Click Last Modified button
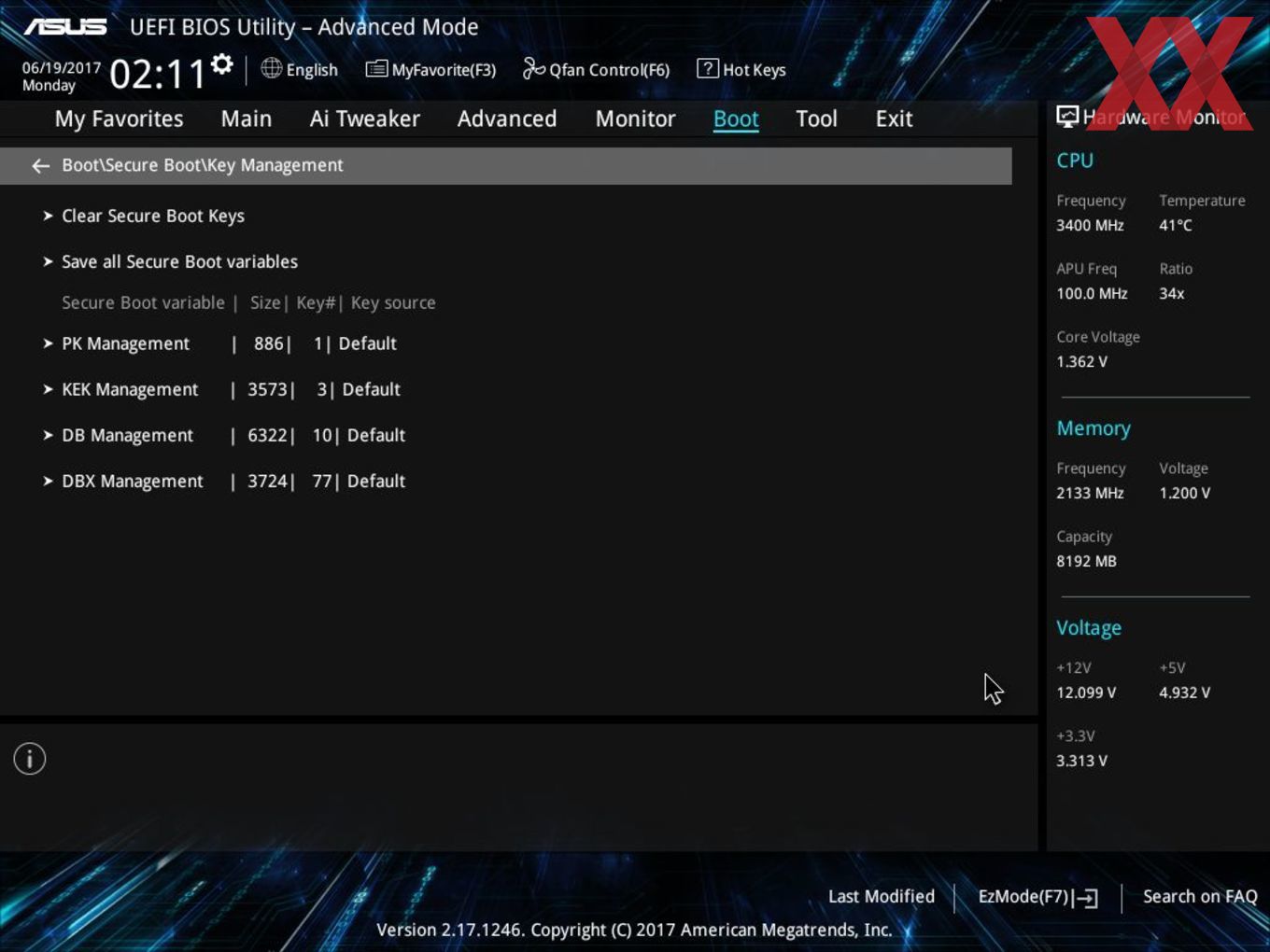1270x952 pixels. pyautogui.click(x=881, y=897)
